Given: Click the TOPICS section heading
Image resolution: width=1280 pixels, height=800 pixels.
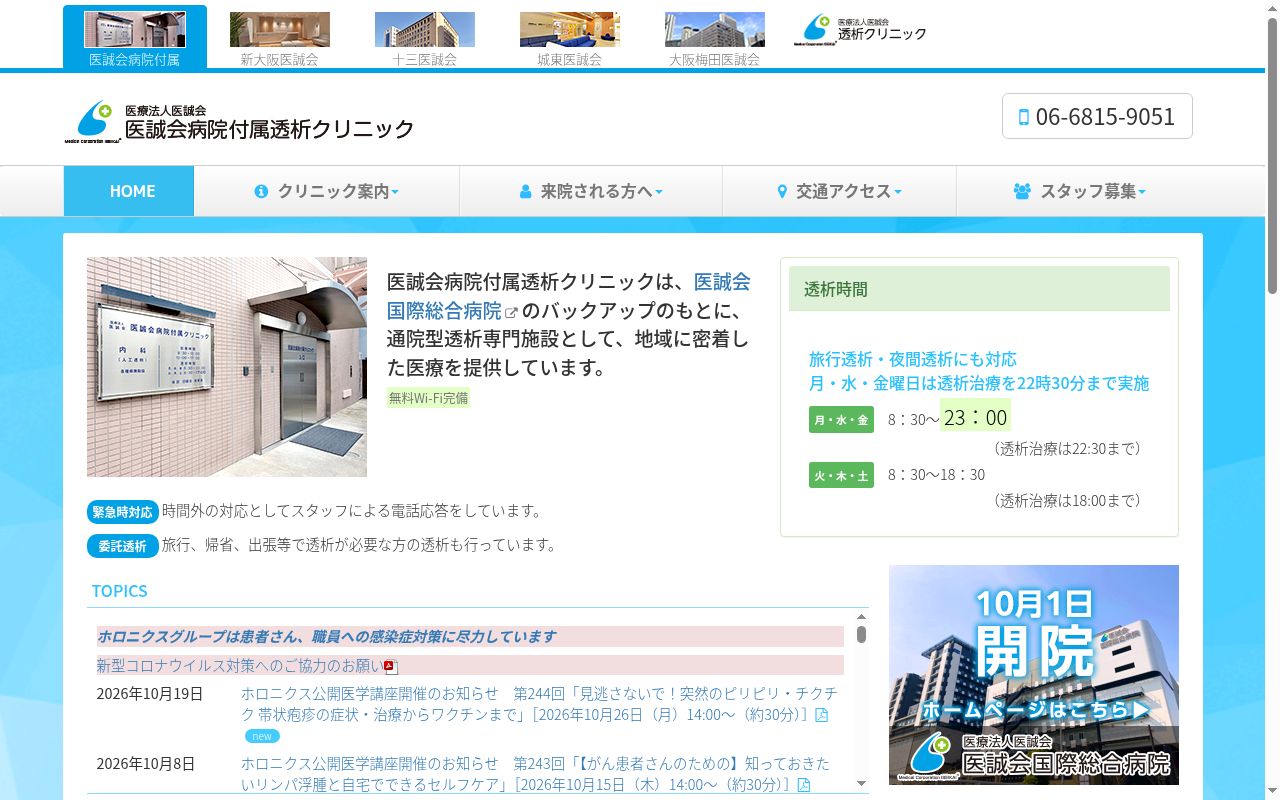Looking at the screenshot, I should [x=119, y=591].
